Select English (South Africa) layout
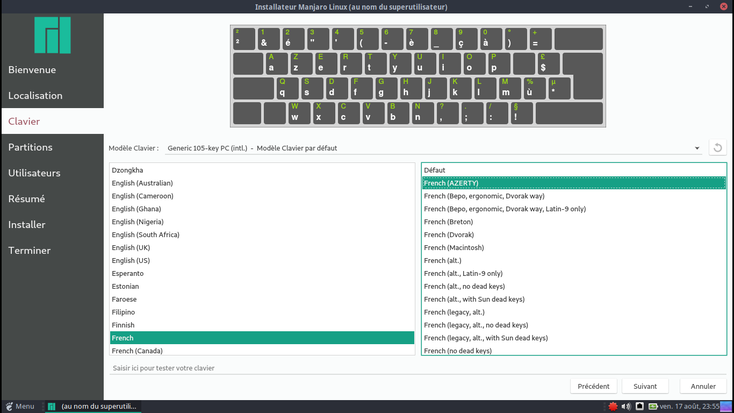The image size is (734, 413). point(262,235)
